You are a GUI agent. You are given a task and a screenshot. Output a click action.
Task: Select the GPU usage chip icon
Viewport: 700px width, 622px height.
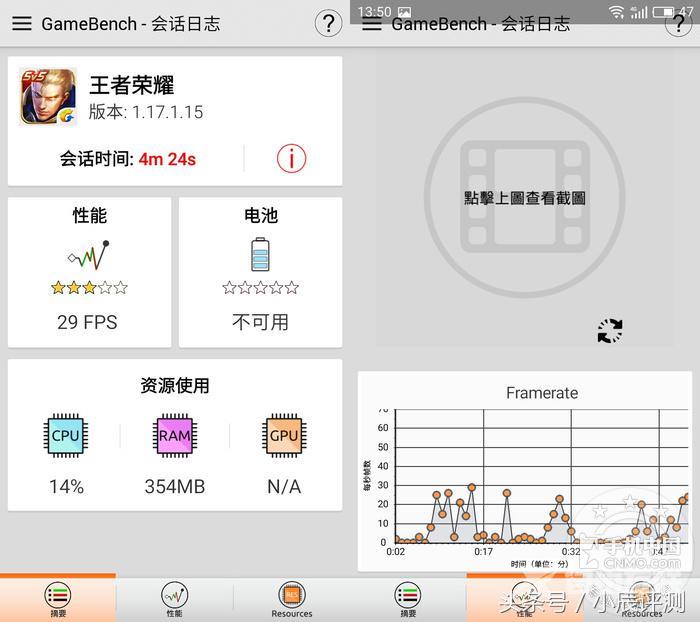tap(284, 436)
